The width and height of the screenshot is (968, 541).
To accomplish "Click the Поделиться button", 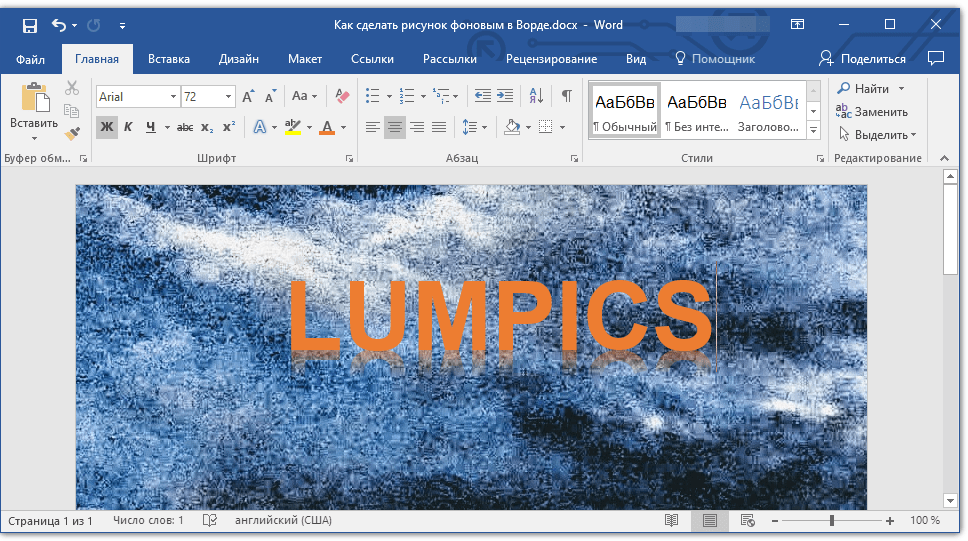I will (862, 59).
